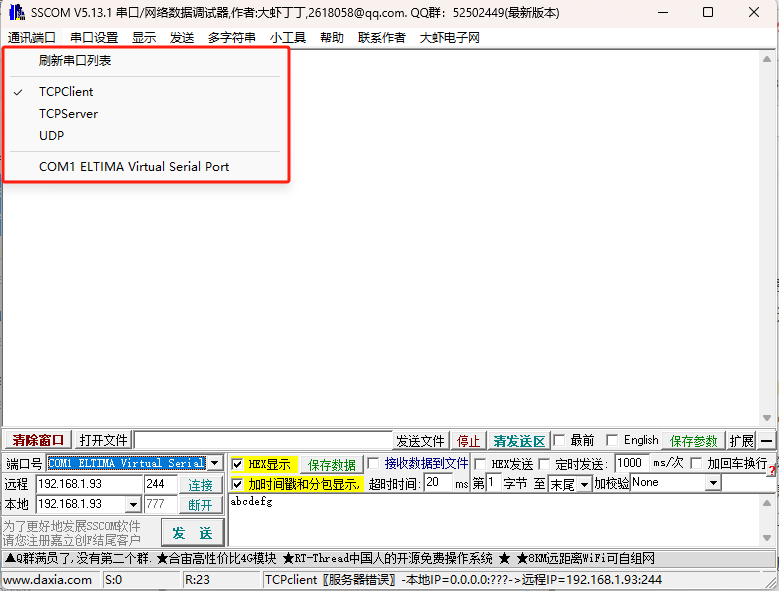
Task: Toggle the HEX显示 checkbox
Action: 237,464
